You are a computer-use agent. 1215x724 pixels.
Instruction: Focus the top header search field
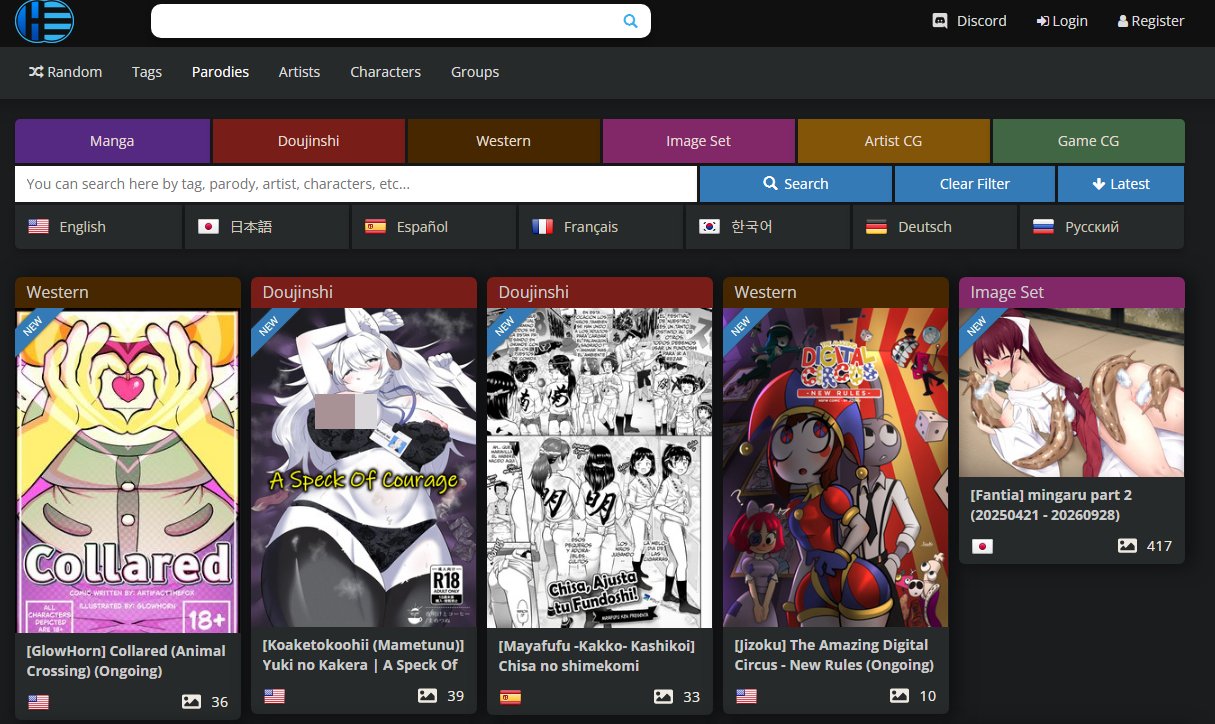(400, 21)
